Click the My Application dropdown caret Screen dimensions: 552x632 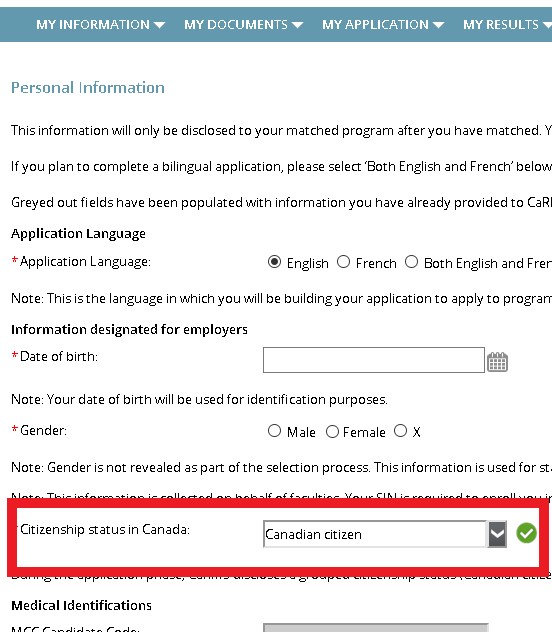(438, 25)
